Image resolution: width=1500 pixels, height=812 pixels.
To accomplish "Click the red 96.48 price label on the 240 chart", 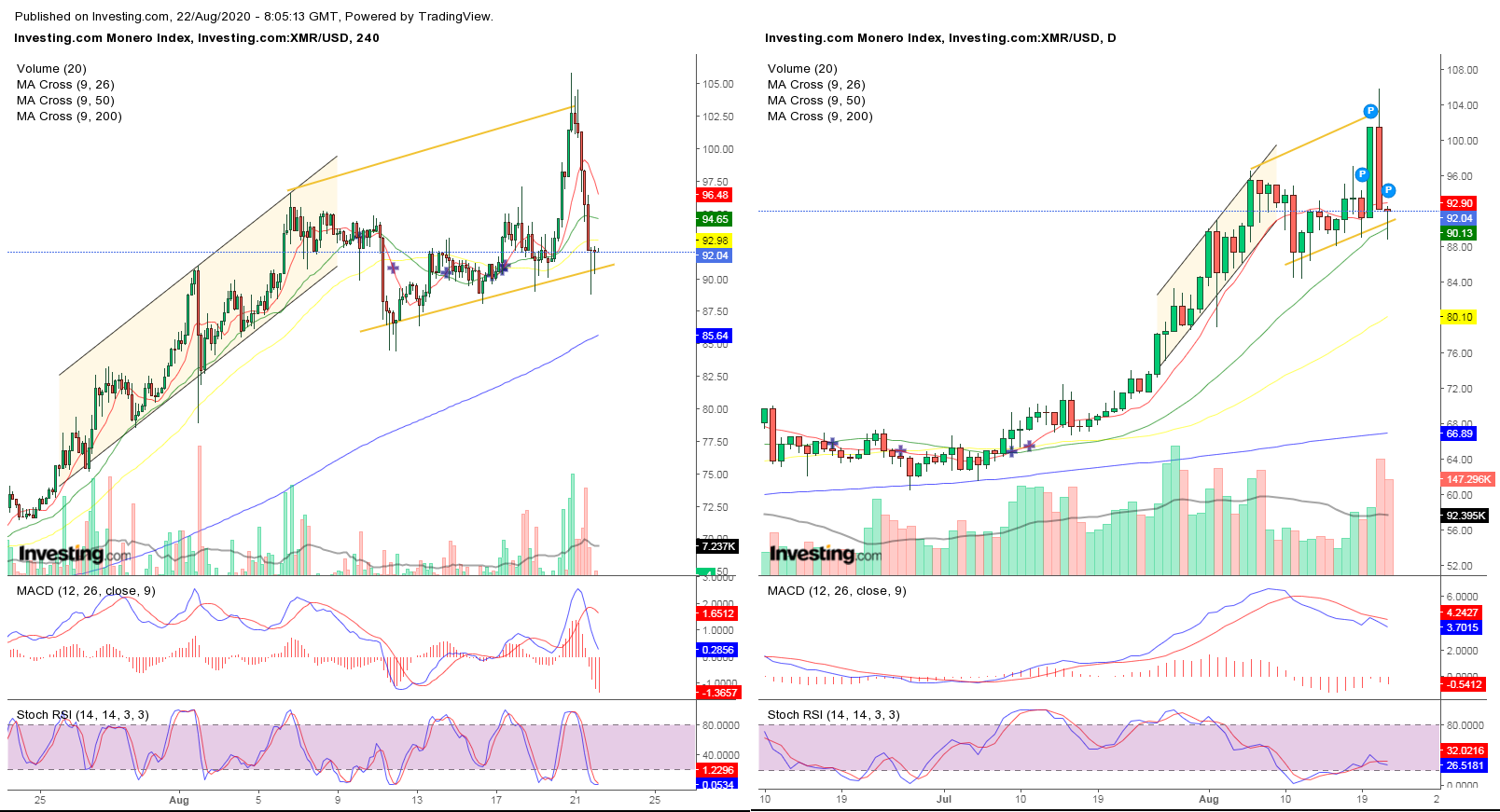I will (715, 195).
